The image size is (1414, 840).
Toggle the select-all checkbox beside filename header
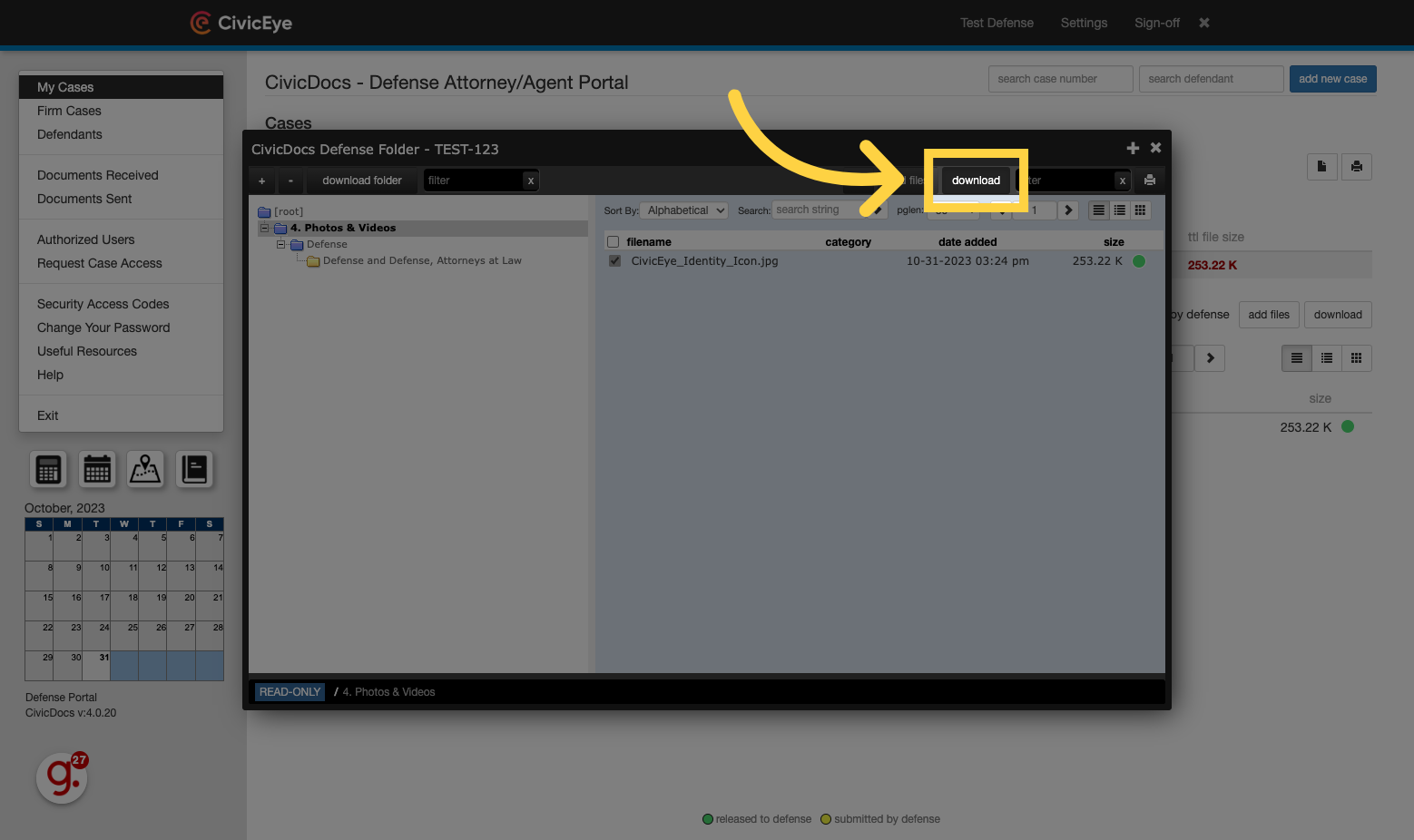click(613, 242)
